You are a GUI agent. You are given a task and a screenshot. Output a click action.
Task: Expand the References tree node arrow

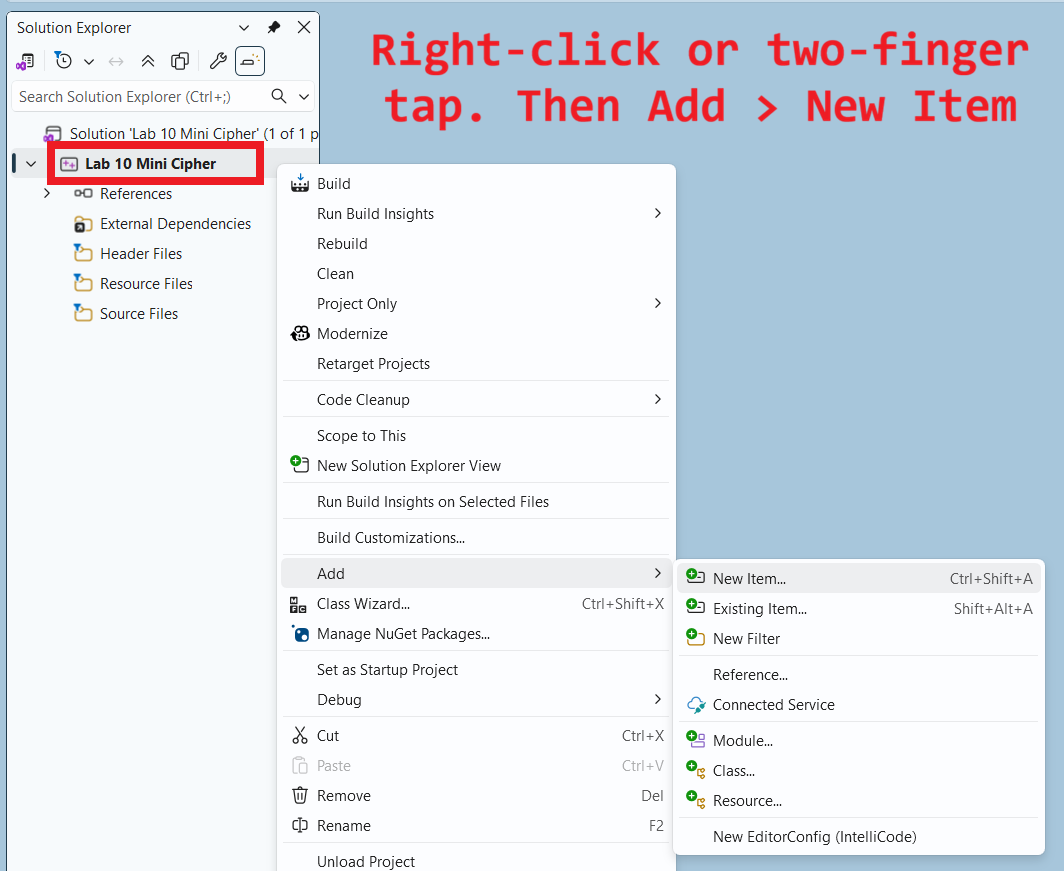tap(47, 194)
